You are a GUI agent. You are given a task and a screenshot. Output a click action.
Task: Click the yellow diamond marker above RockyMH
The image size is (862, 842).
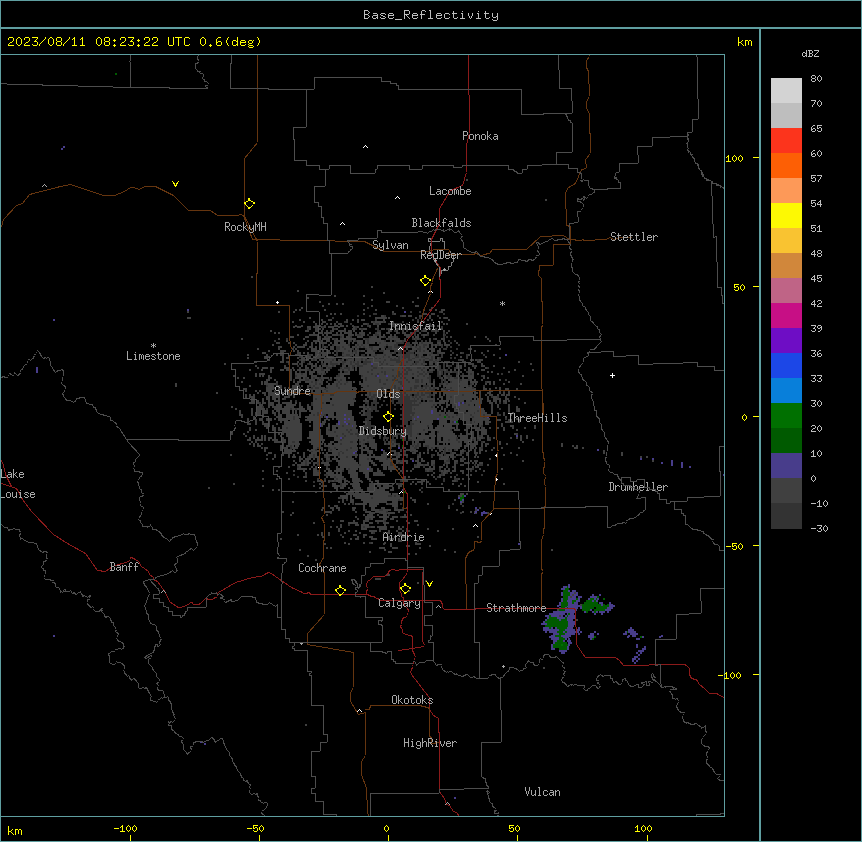pos(249,204)
